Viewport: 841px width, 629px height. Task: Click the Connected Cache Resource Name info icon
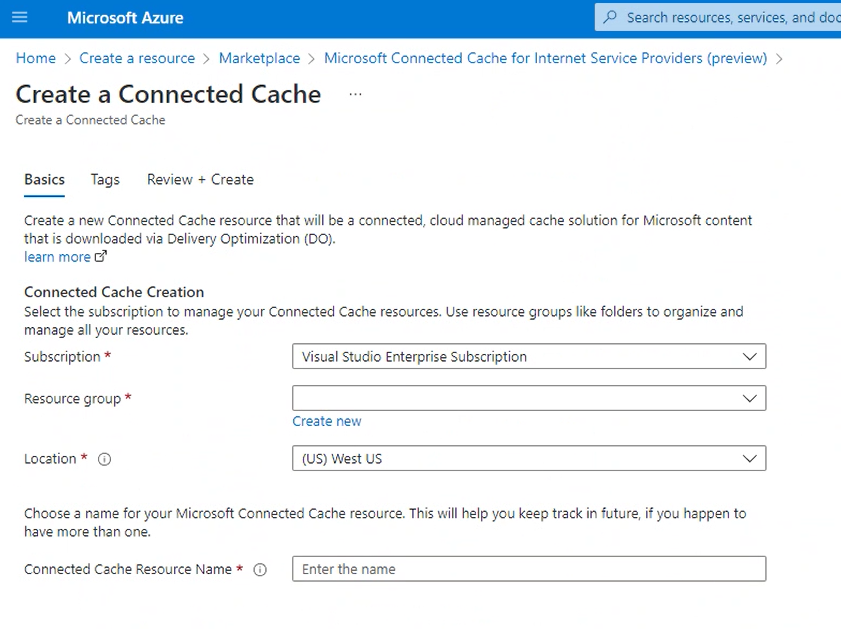[260, 570]
